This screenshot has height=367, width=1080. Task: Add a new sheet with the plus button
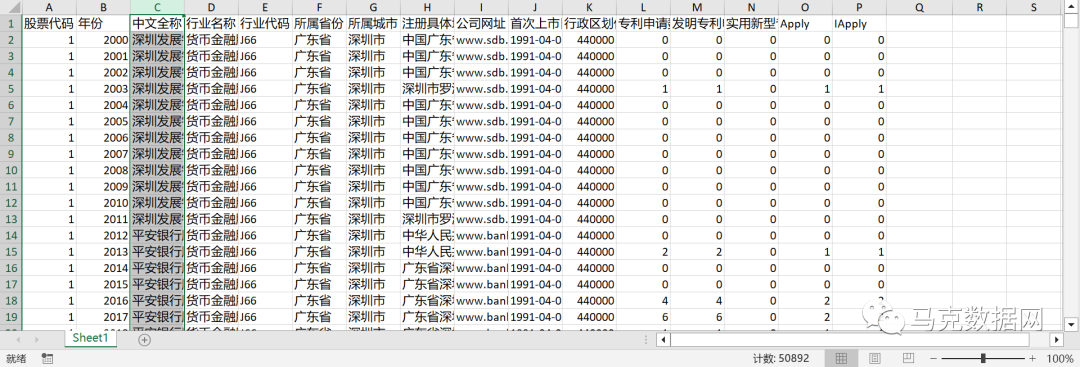point(144,339)
